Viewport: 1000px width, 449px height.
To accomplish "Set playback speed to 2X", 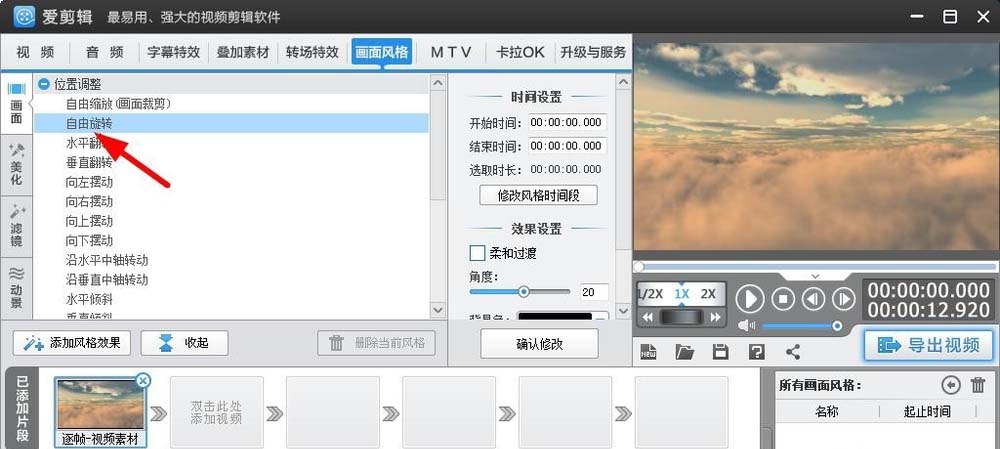I will pyautogui.click(x=708, y=294).
